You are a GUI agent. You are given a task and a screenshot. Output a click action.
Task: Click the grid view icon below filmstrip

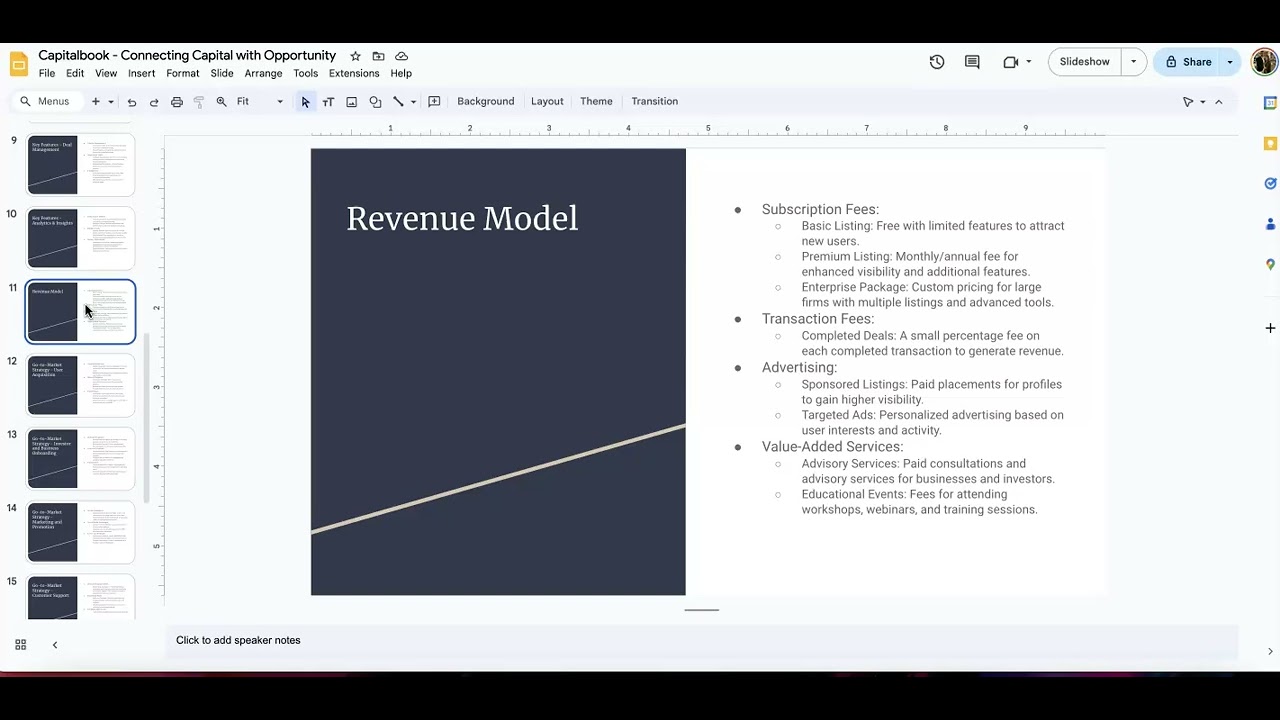[x=20, y=645]
